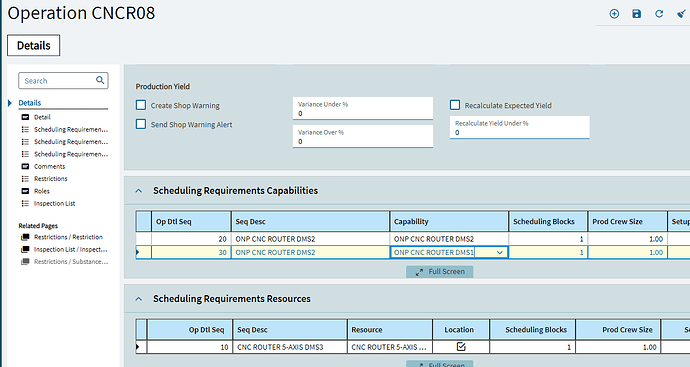Click the card icon beside Roles

pos(25,191)
